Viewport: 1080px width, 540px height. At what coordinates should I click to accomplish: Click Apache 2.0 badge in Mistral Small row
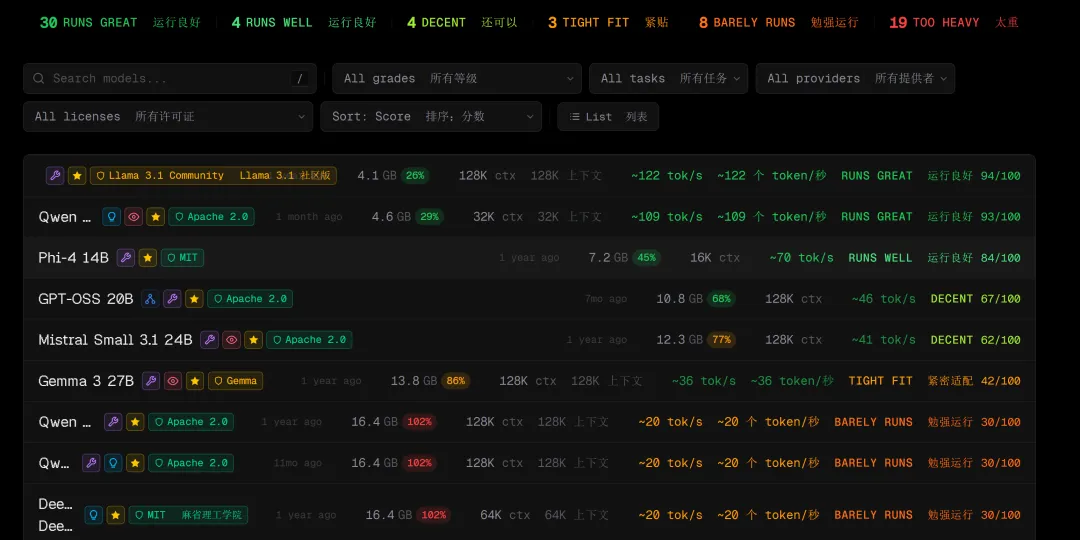(309, 340)
